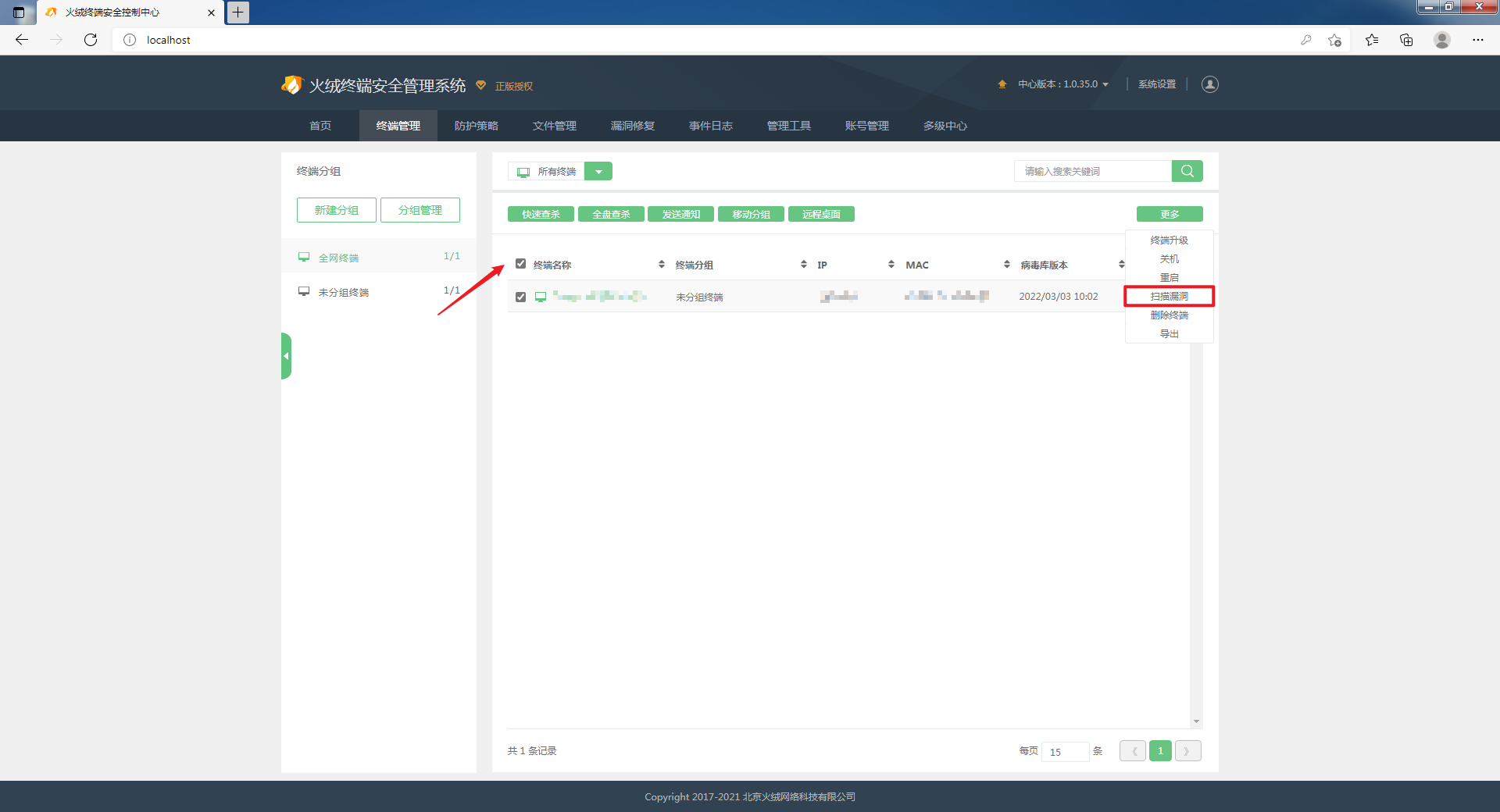Click the table vertical scrollbar down arrow
Image resolution: width=1500 pixels, height=812 pixels.
pos(1196,721)
